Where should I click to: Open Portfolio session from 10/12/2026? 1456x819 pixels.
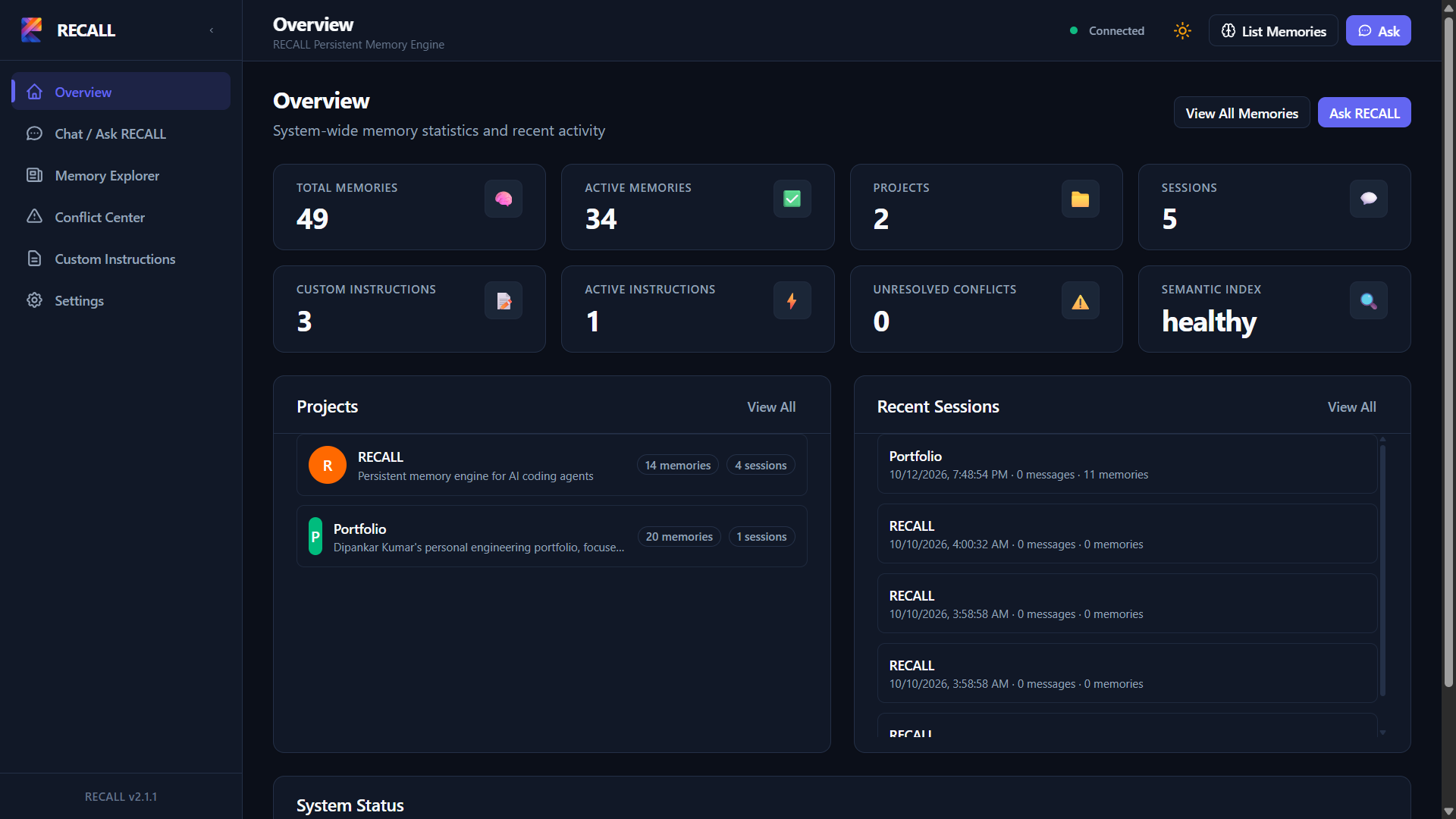(x=1127, y=464)
